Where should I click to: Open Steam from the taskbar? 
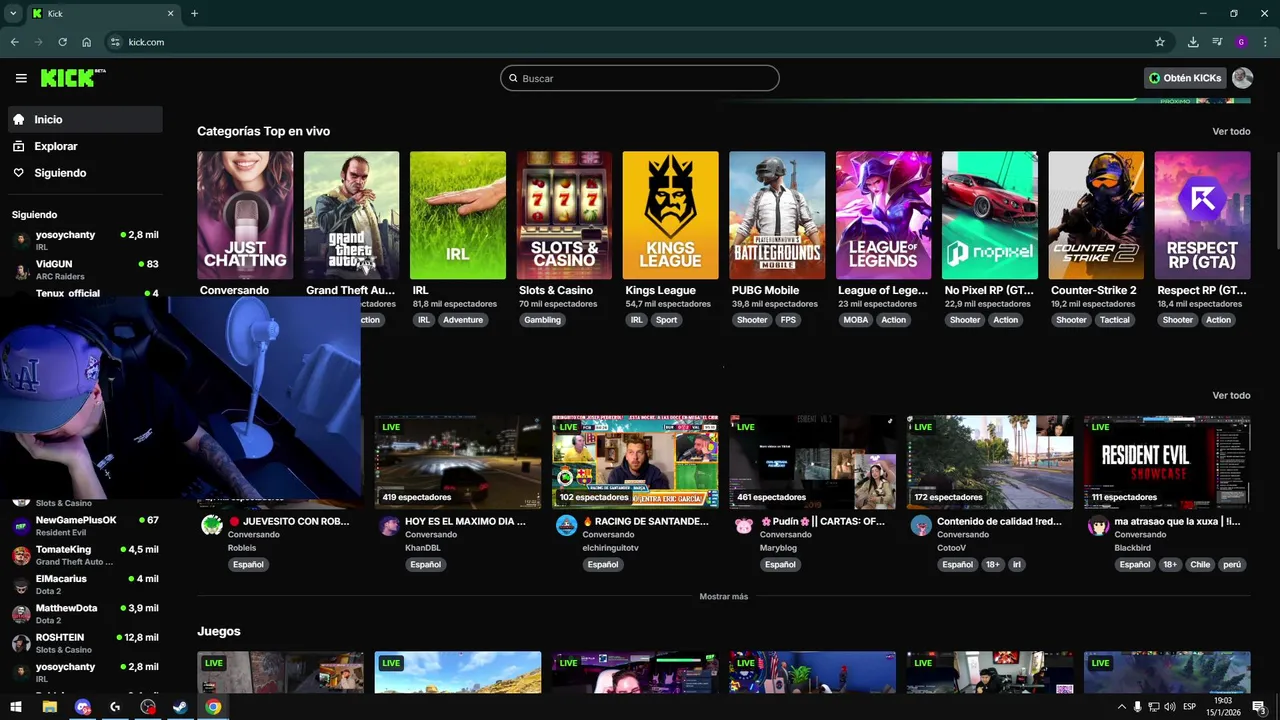(x=180, y=707)
